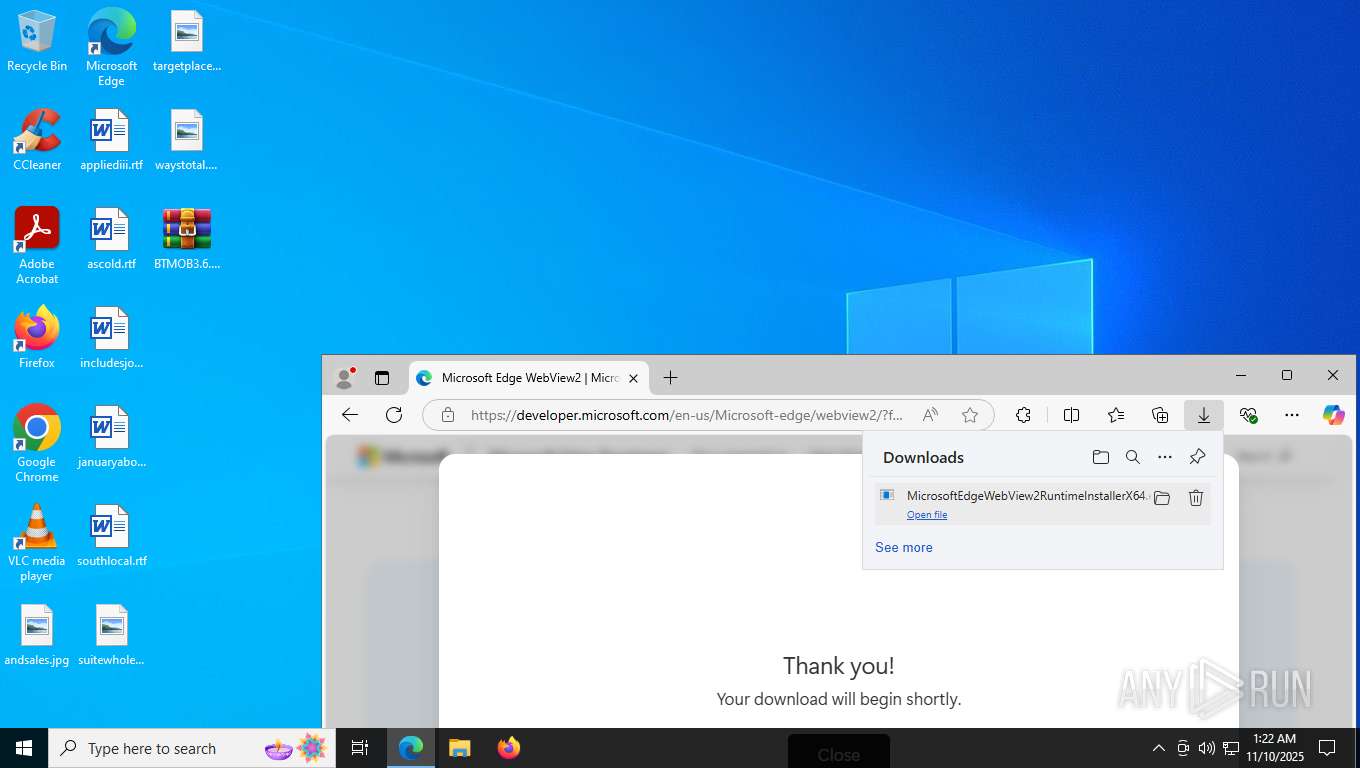
Task: Select the MicrosoftEdgeWebView2RuntimeInstallerX64 download item
Action: [x=1043, y=503]
